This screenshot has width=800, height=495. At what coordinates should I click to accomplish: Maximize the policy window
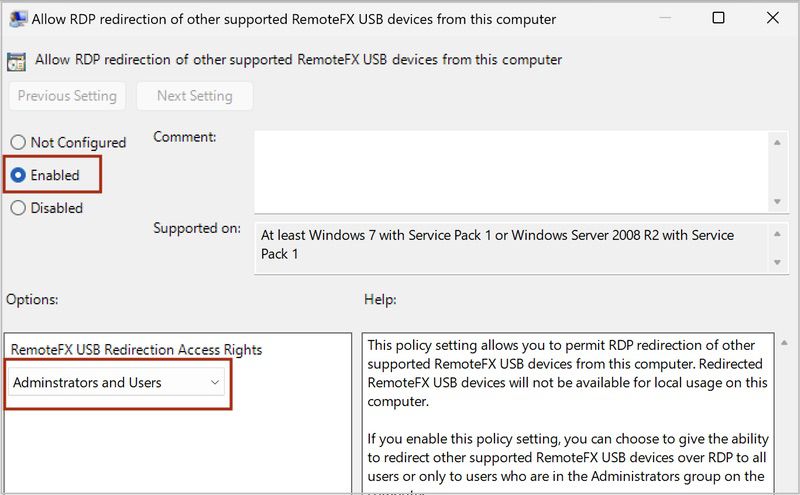[718, 18]
